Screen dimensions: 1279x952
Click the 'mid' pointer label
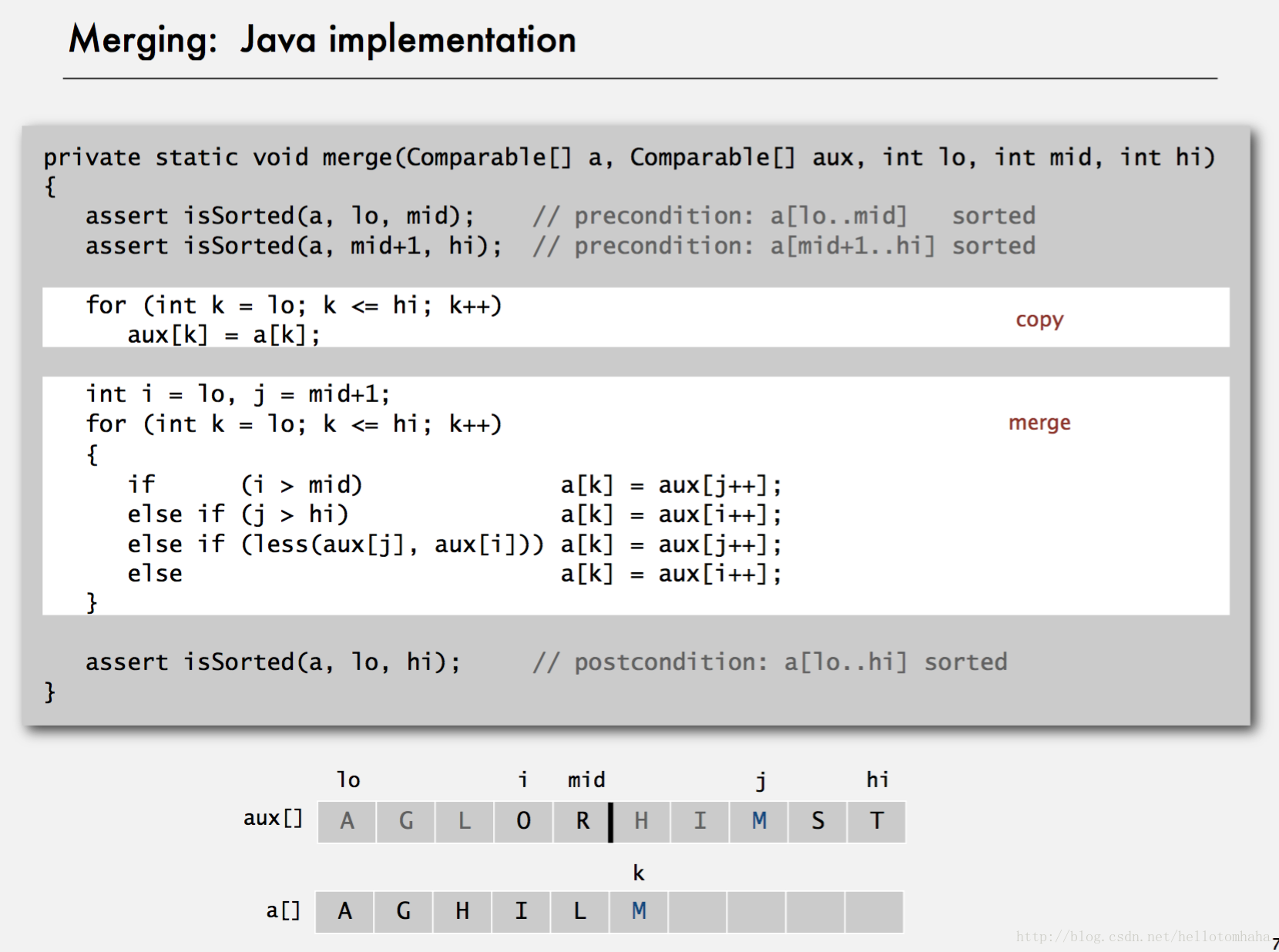586,780
